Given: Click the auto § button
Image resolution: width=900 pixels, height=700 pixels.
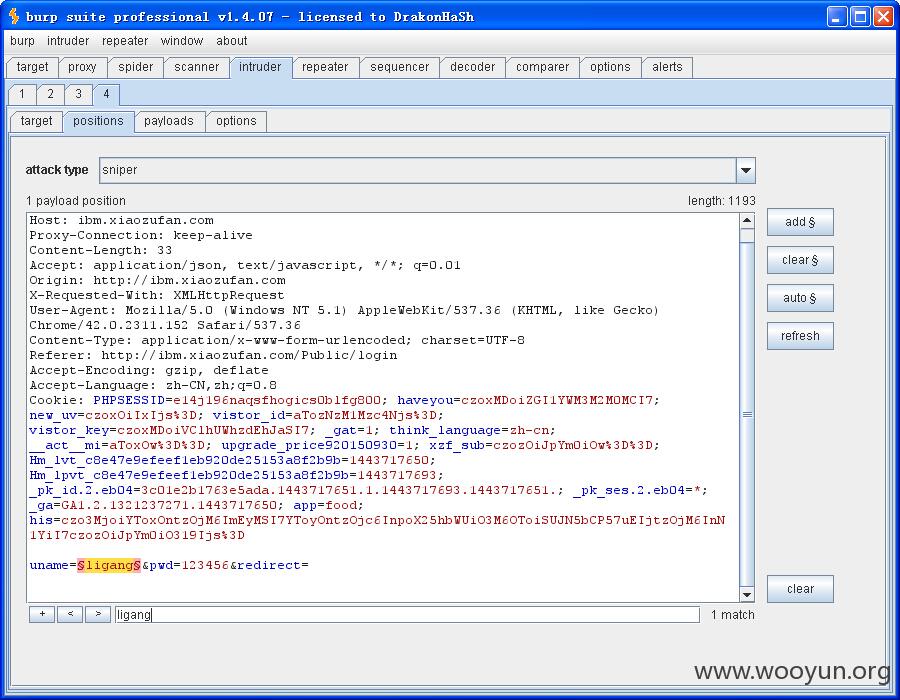Looking at the screenshot, I should click(x=800, y=298).
